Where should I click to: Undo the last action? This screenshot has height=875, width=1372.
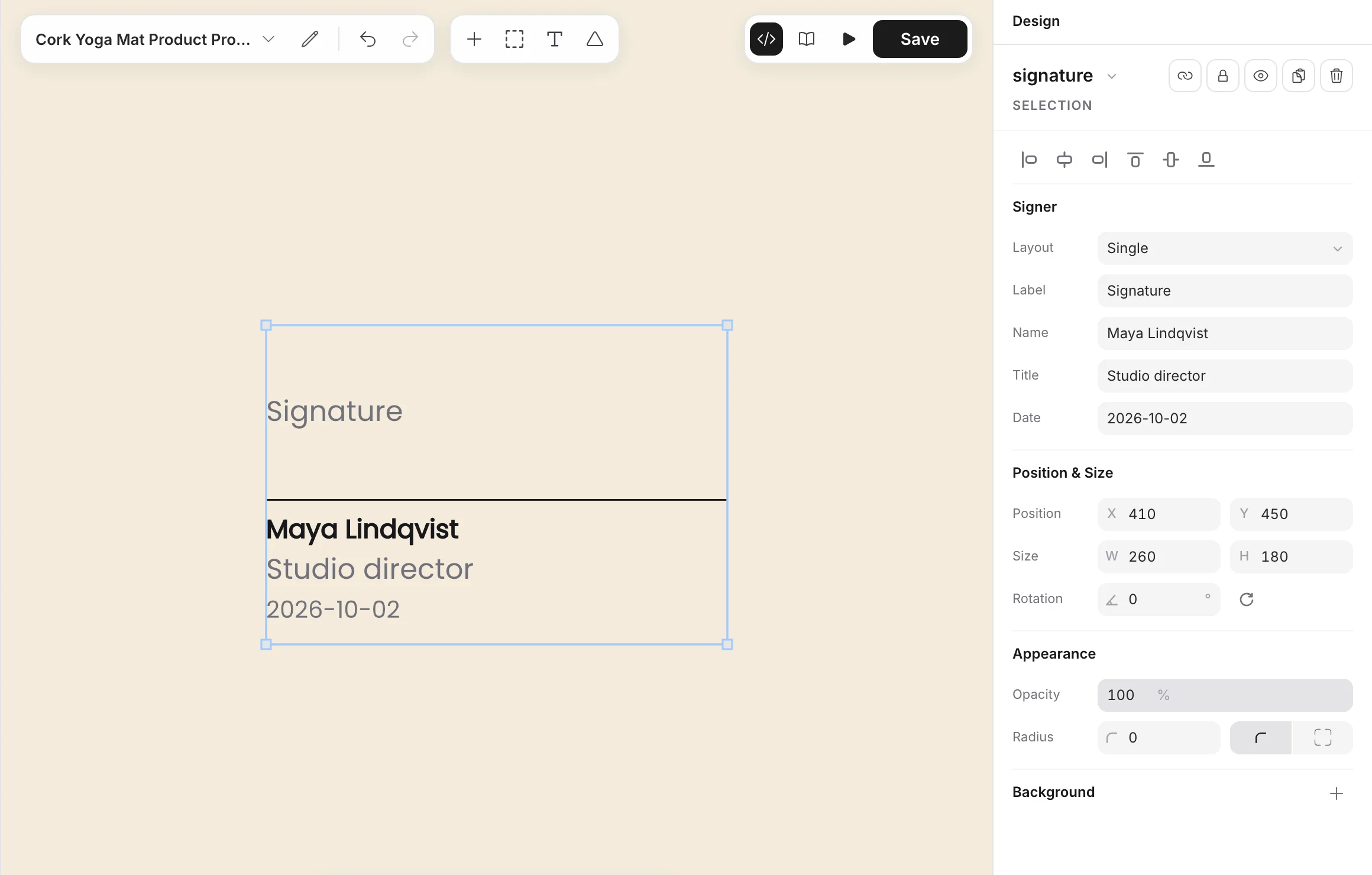368,39
